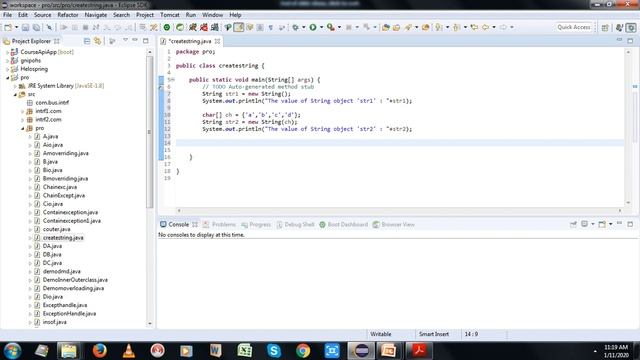Open the Tomcat menu
This screenshot has height=360, width=640.
pos(169,15)
